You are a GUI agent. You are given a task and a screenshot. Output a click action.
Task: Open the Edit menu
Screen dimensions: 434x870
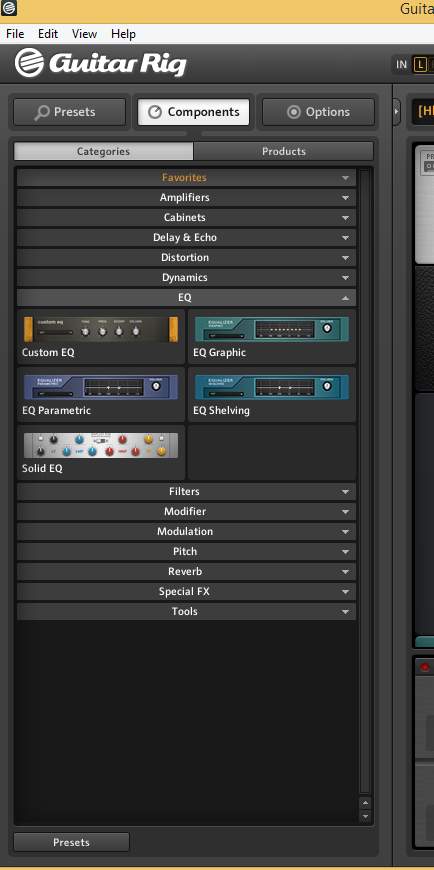pyautogui.click(x=48, y=34)
